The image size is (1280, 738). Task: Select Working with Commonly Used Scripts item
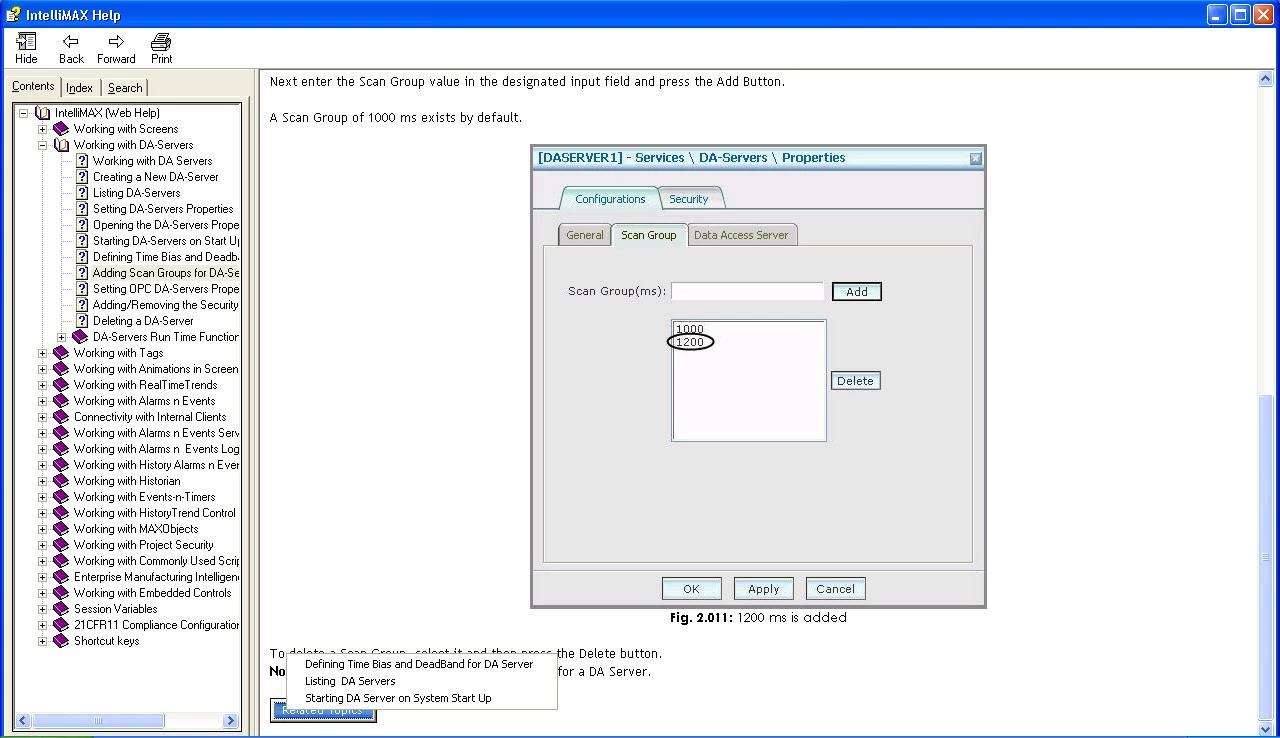coord(156,561)
